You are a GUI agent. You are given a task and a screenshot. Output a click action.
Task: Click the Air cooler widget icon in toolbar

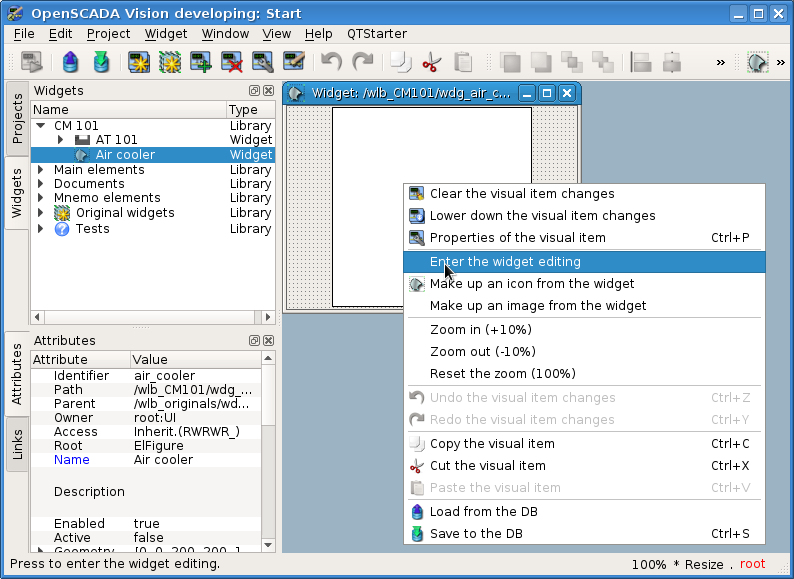click(758, 62)
